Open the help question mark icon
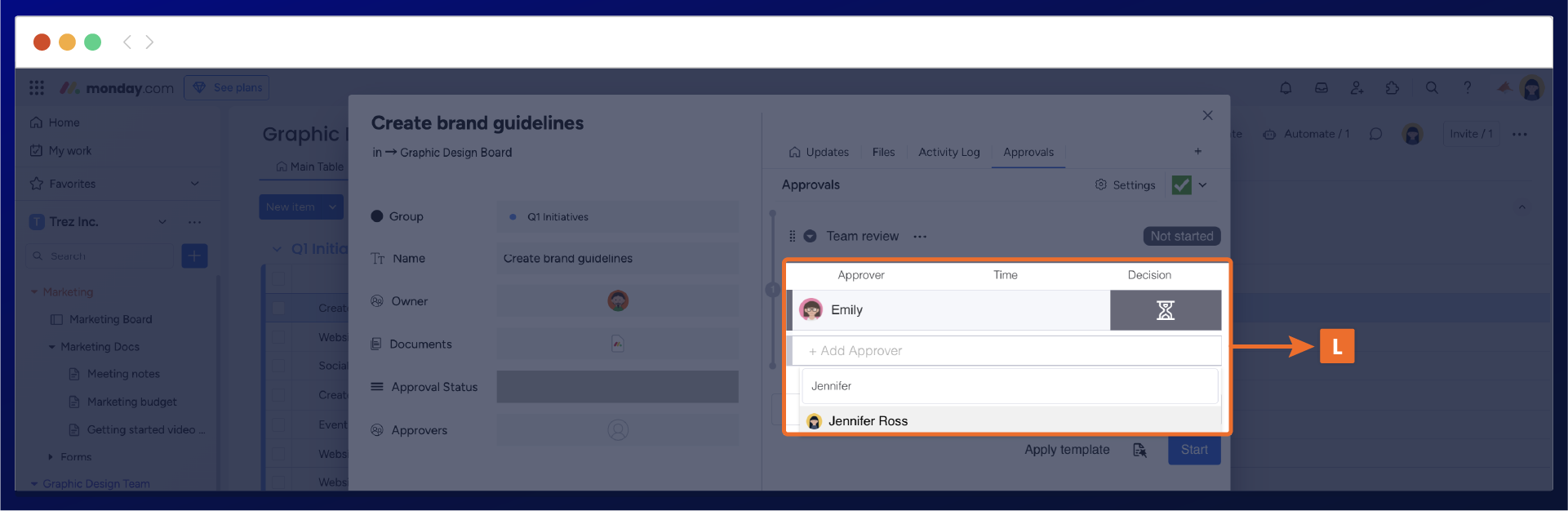Image resolution: width=1568 pixels, height=511 pixels. (x=1468, y=88)
